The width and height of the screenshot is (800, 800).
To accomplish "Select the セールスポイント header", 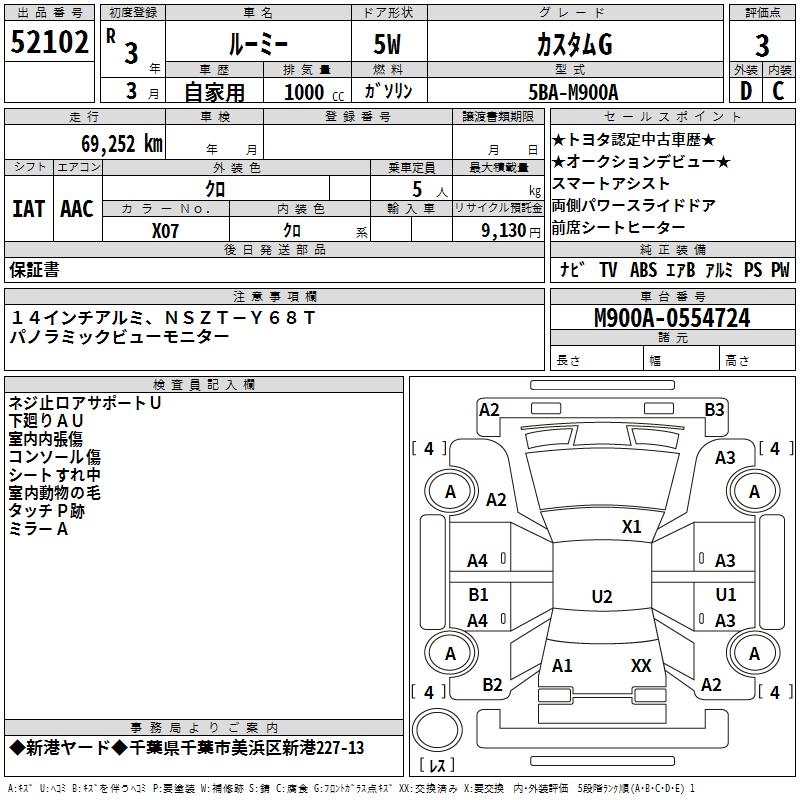I will 672,117.
